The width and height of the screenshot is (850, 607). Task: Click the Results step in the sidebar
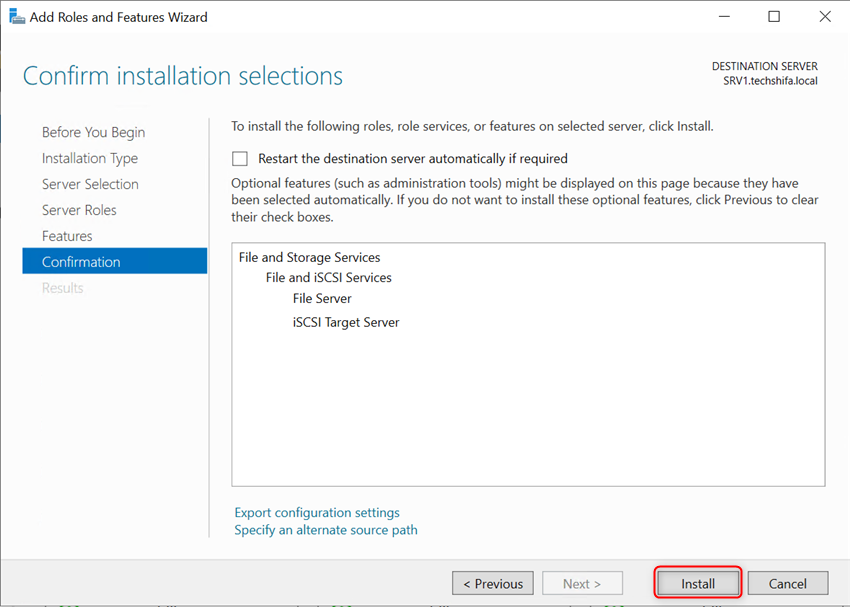pos(62,287)
